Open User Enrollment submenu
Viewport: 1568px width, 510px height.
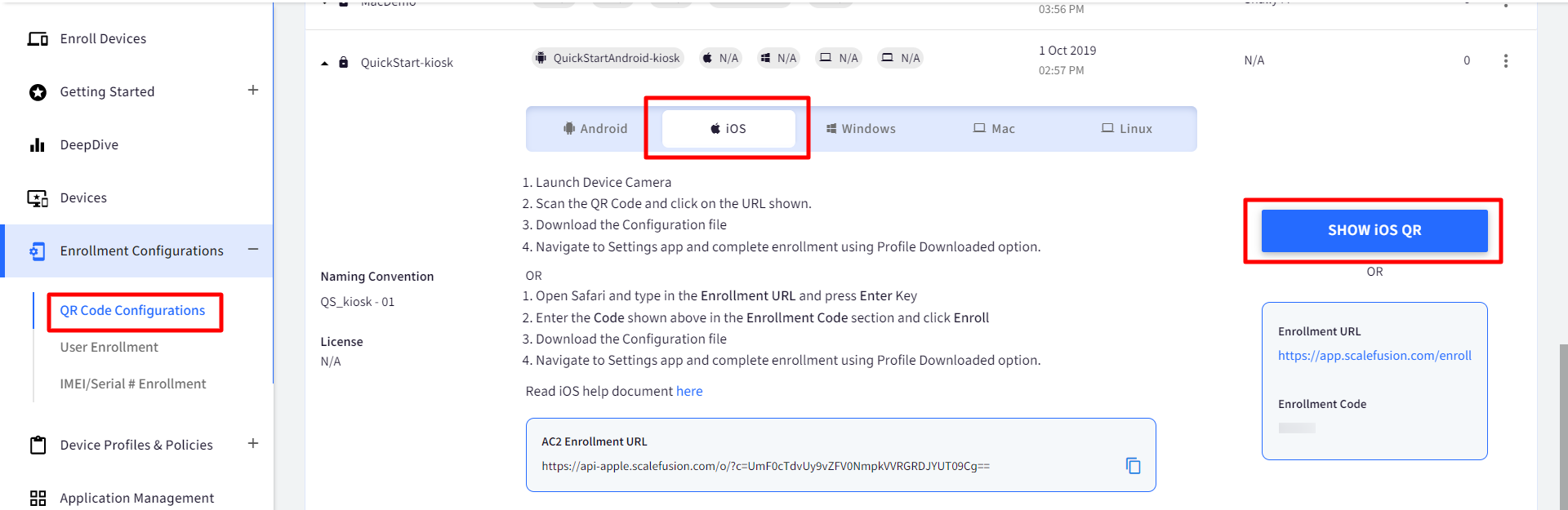[x=109, y=348]
